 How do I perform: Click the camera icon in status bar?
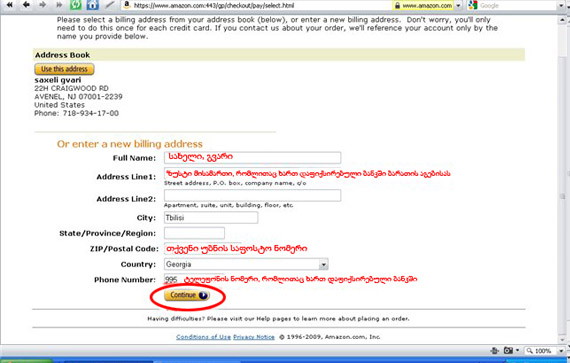(508, 351)
